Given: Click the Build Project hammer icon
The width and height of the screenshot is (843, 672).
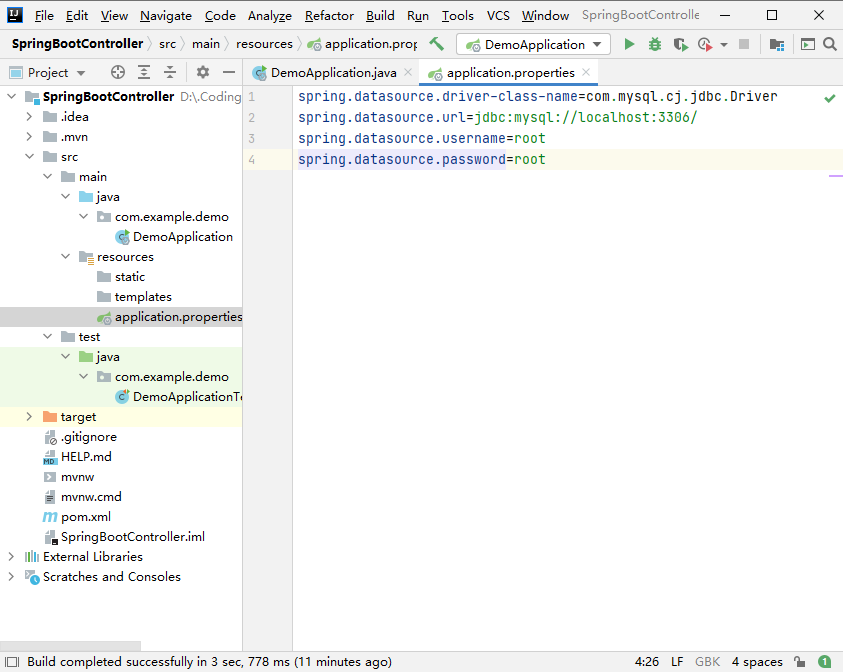Looking at the screenshot, I should coord(437,44).
